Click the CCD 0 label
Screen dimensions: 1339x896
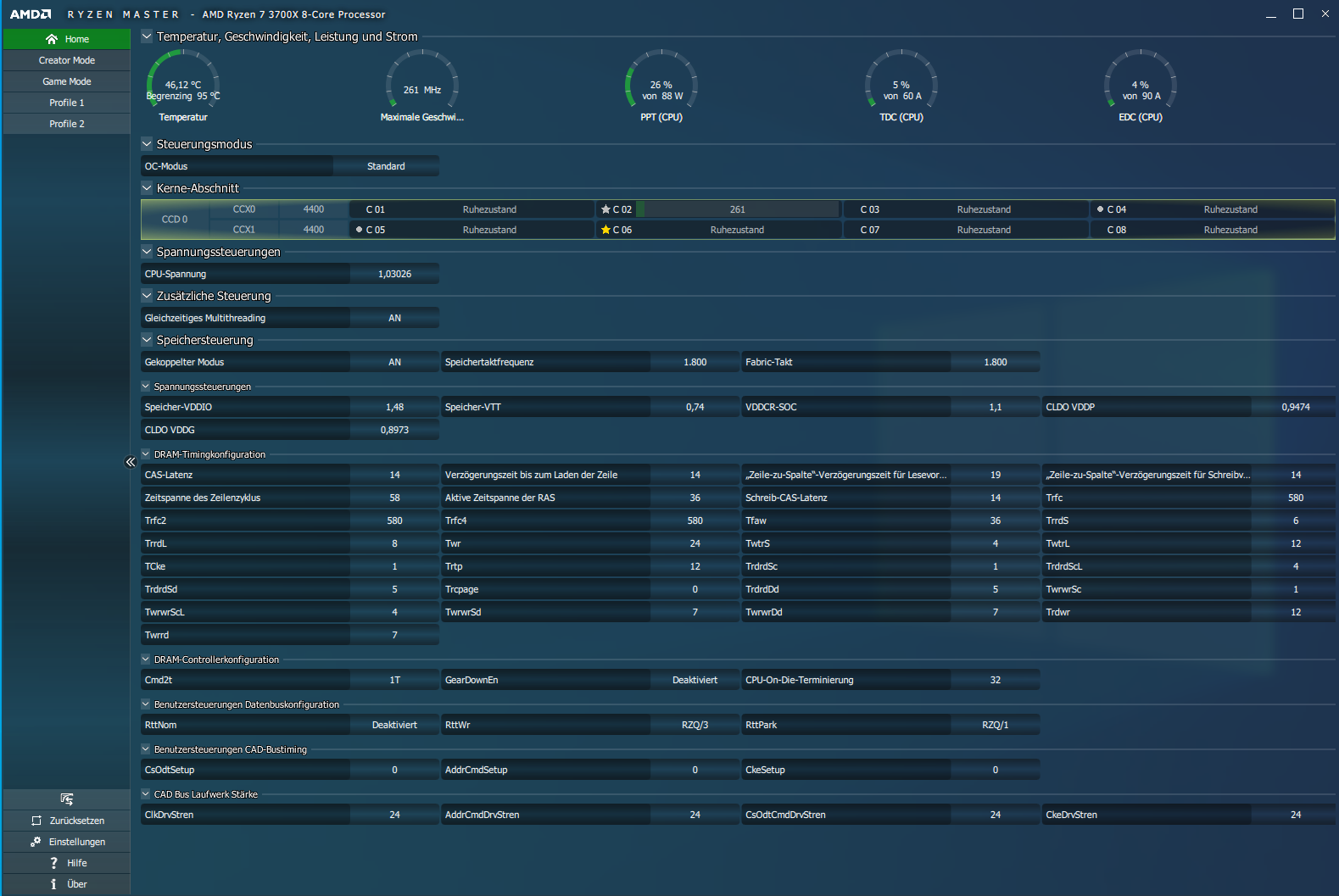click(x=175, y=220)
